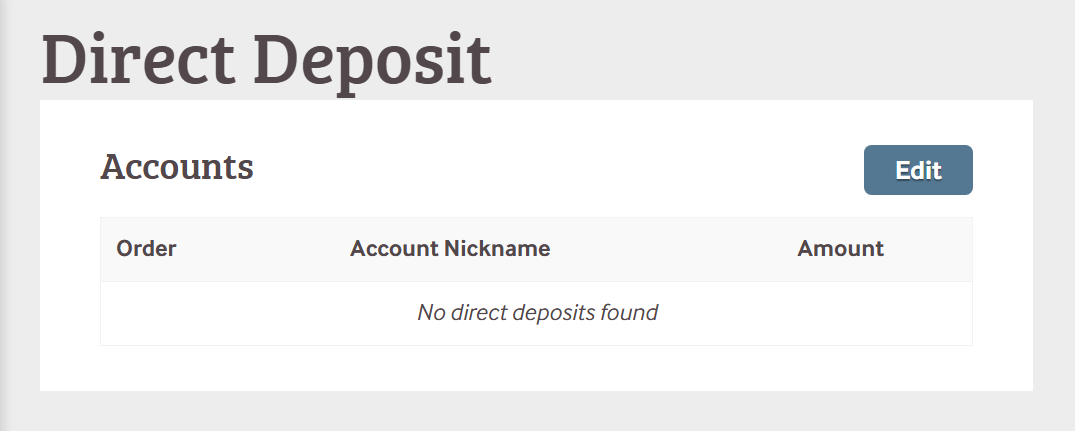Image resolution: width=1075 pixels, height=431 pixels.
Task: Click "deposits" in the empty-table message
Action: (553, 312)
